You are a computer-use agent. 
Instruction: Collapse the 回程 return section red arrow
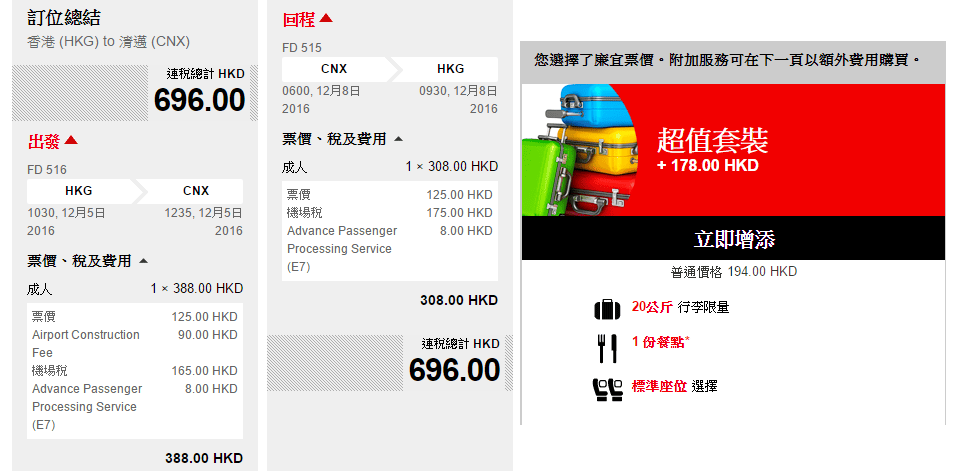click(x=326, y=18)
